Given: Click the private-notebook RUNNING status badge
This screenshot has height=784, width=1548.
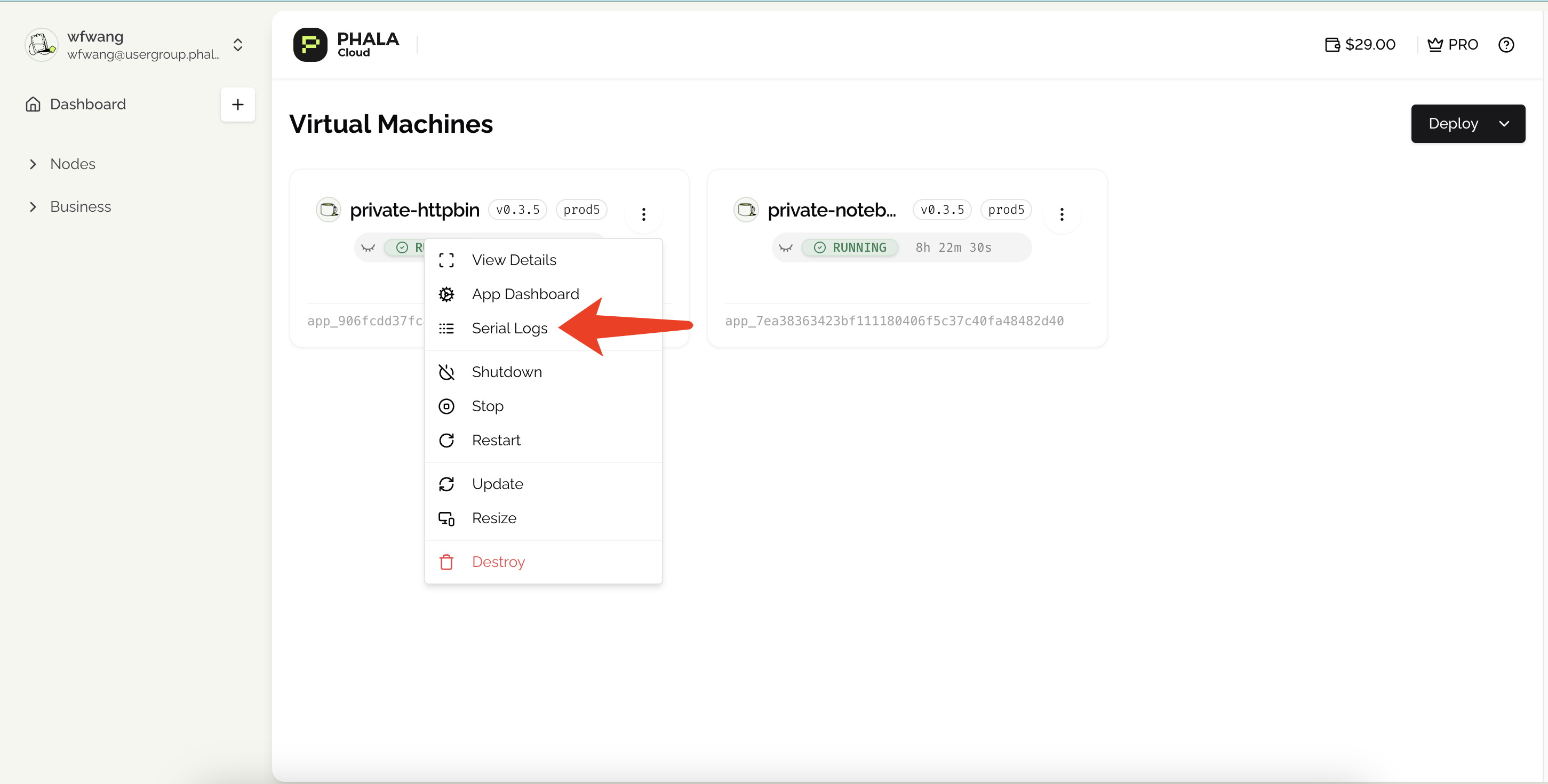Looking at the screenshot, I should click(x=850, y=247).
